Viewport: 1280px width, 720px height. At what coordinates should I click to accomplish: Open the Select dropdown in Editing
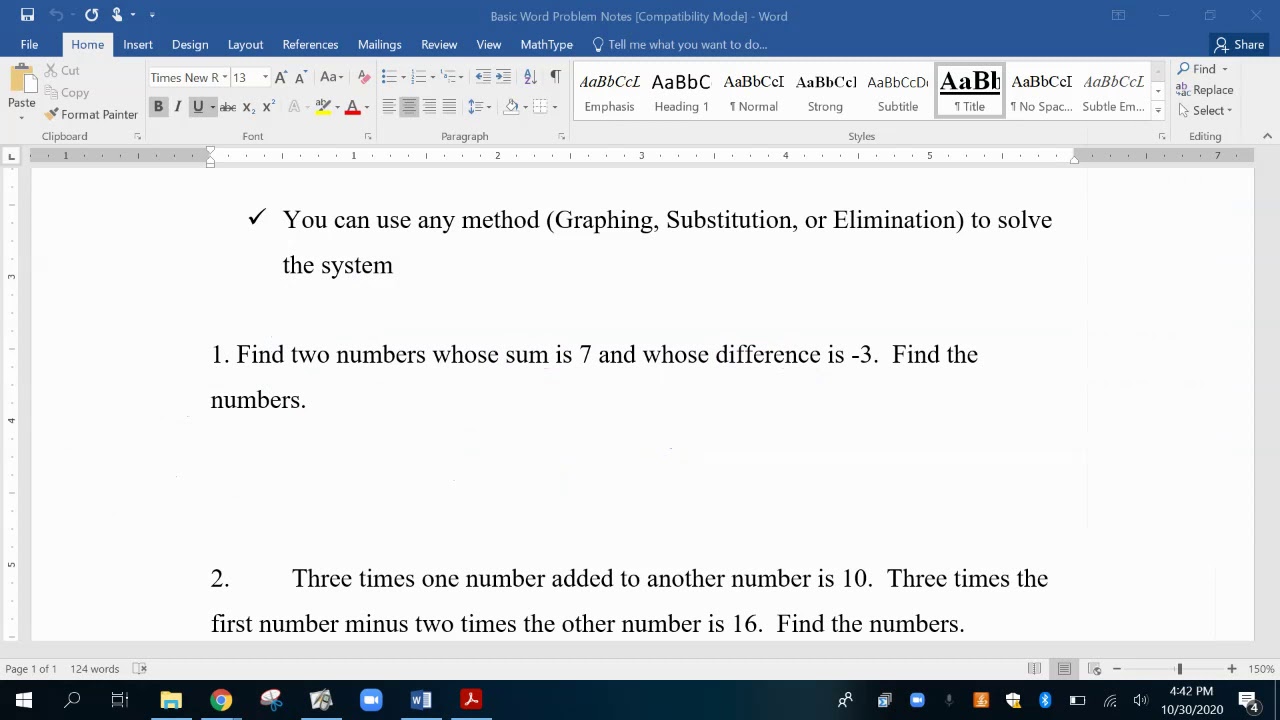tap(1205, 111)
